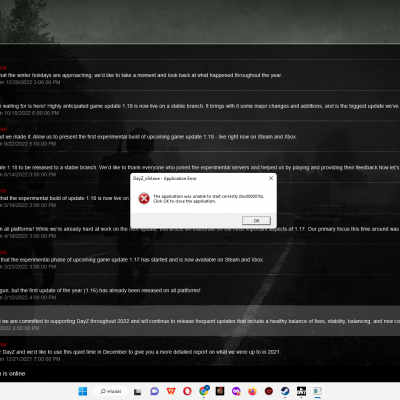The height and width of the screenshot is (400, 400).
Task: Click OK in the Application Error dialog
Action: click(x=256, y=221)
